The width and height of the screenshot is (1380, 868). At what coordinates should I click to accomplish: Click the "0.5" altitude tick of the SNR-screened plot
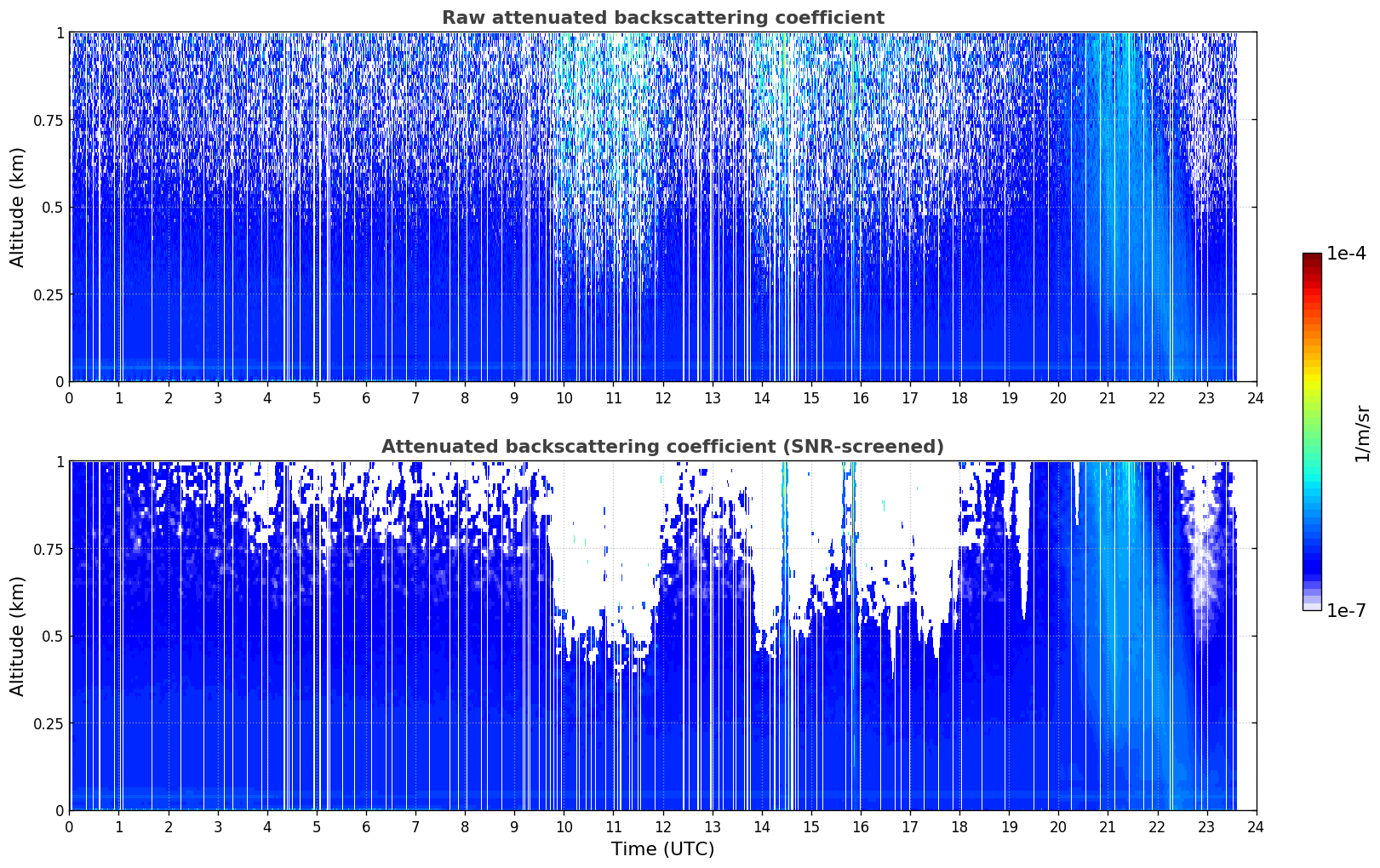coord(54,637)
